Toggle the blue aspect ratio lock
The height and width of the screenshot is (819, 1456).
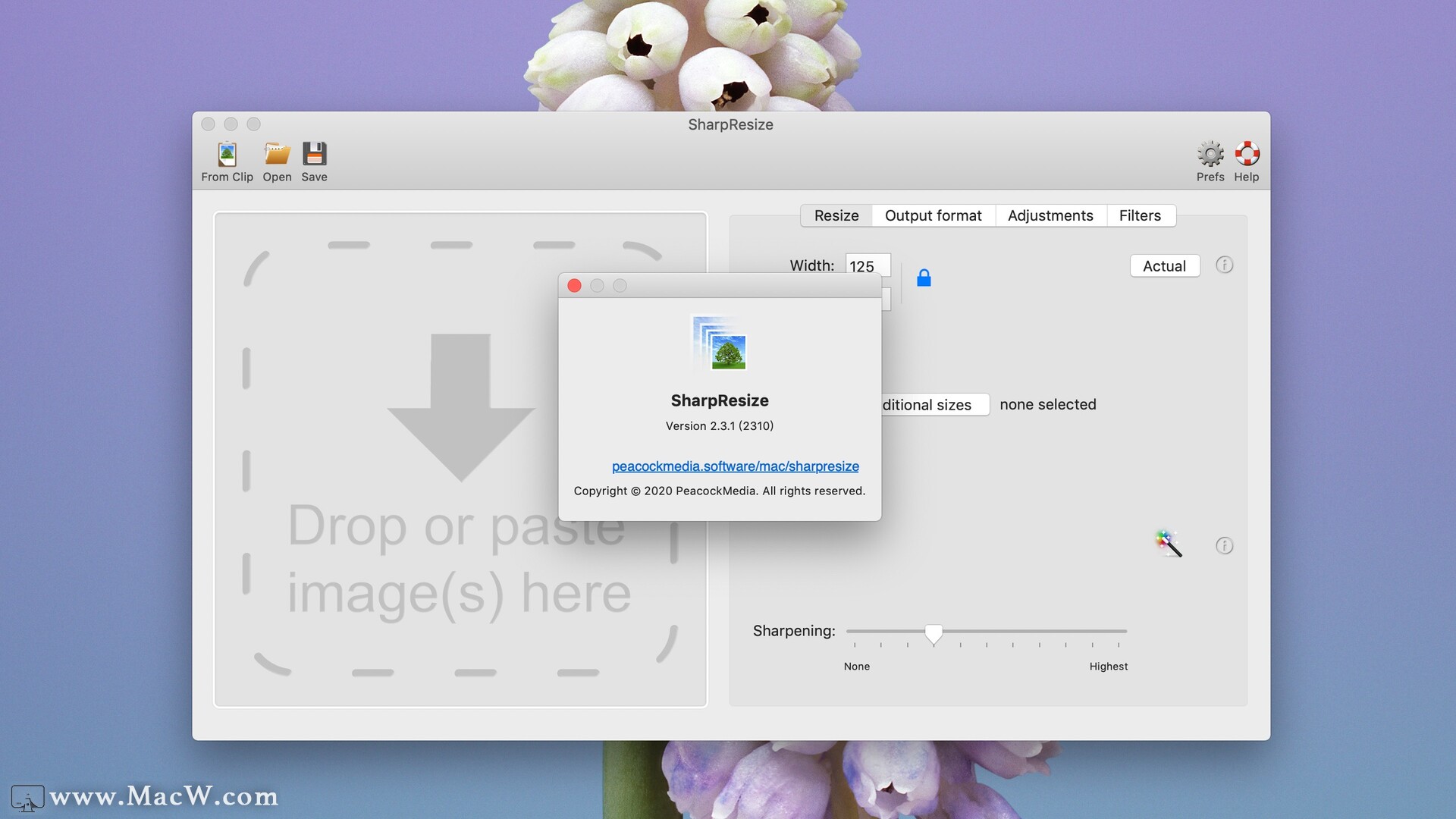(x=924, y=278)
